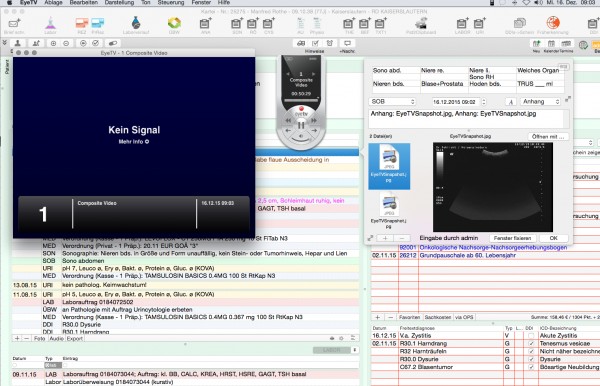Image resolution: width=600 pixels, height=386 pixels.
Task: Pause playback on the EyeTV remote
Action: coord(301,125)
